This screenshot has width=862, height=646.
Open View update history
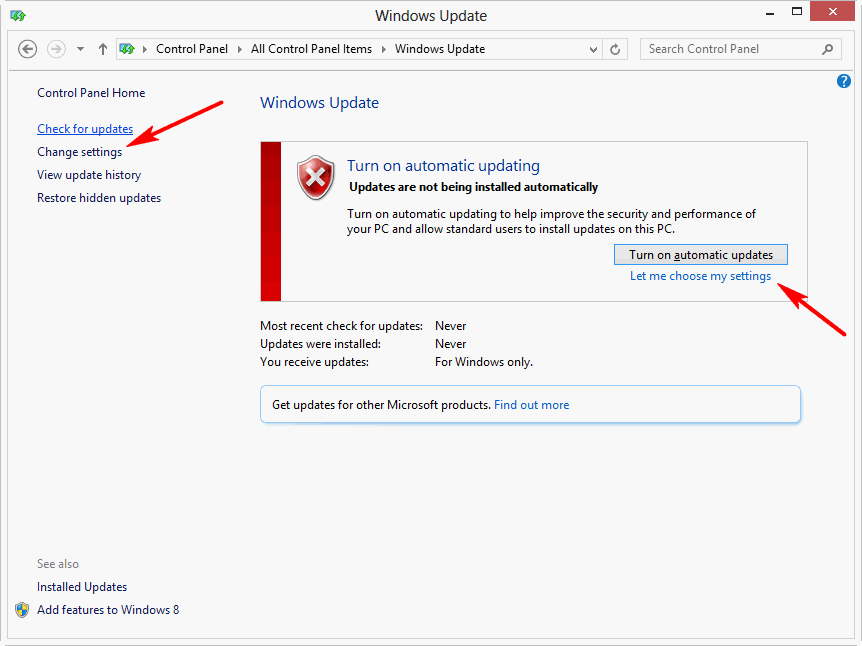tap(89, 175)
